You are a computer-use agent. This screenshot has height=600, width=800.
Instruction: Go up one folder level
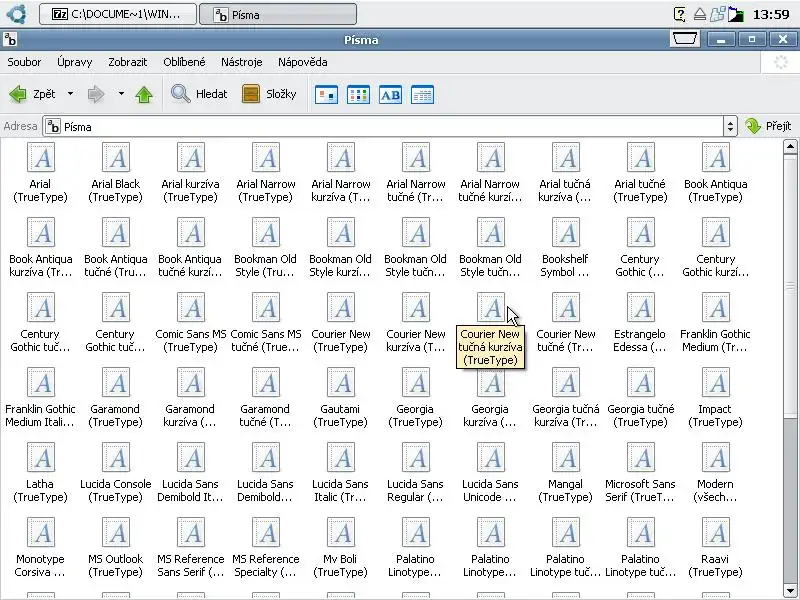[x=144, y=94]
